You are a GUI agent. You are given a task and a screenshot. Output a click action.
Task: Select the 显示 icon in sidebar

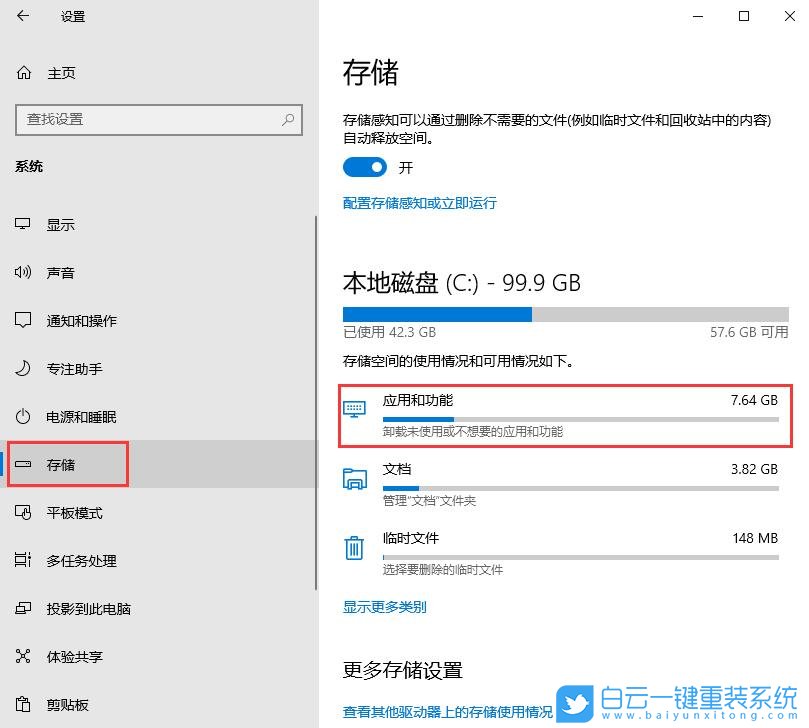click(23, 224)
